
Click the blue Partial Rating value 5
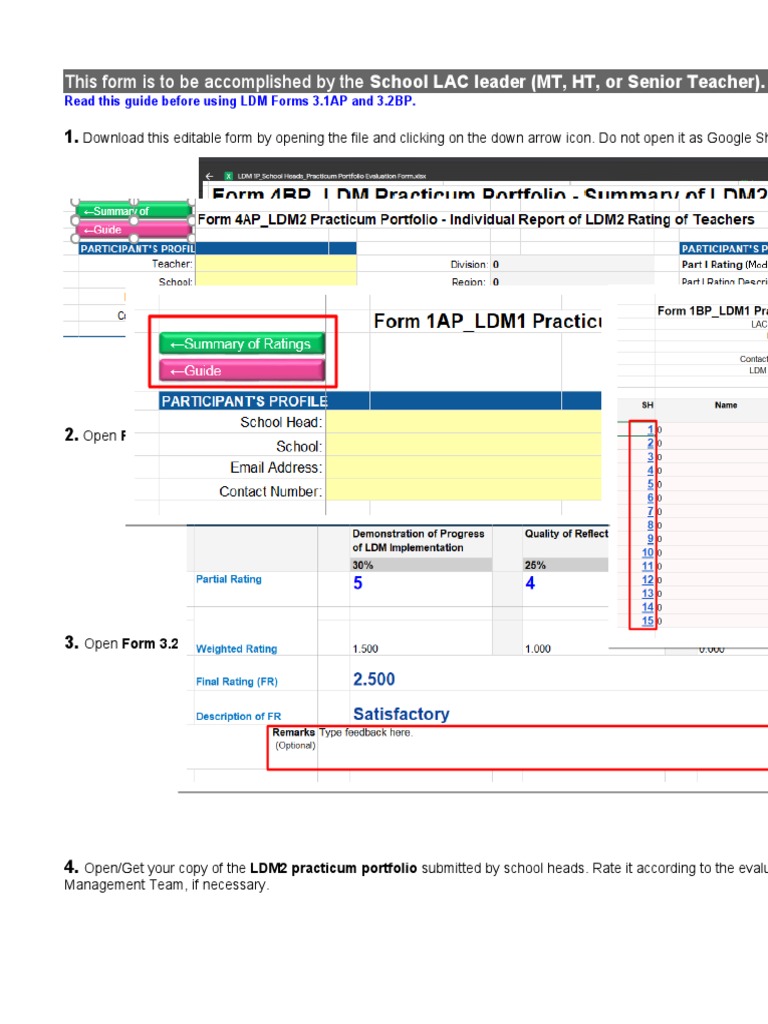[358, 583]
